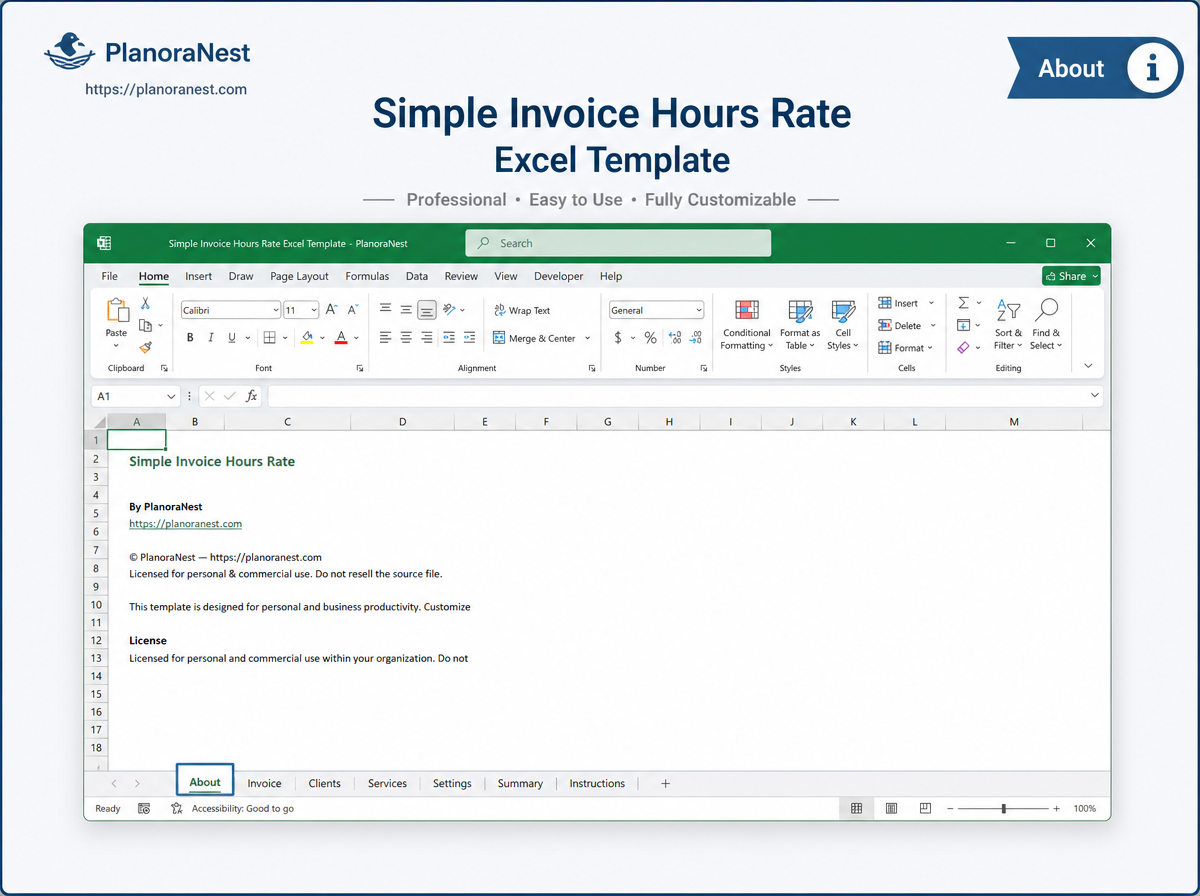Toggle Bold formatting
The height and width of the screenshot is (896, 1200).
tap(190, 338)
